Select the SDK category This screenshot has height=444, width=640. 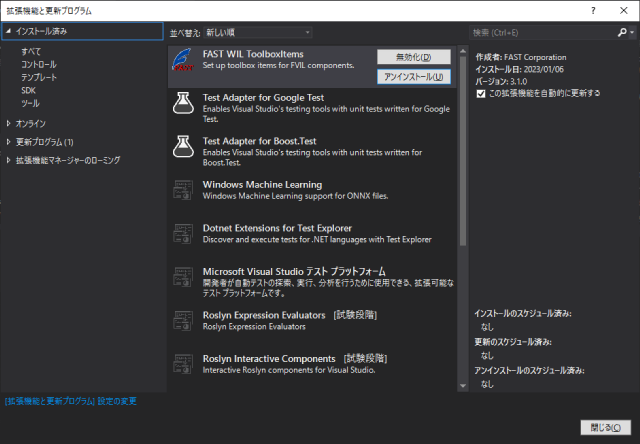pos(28,90)
